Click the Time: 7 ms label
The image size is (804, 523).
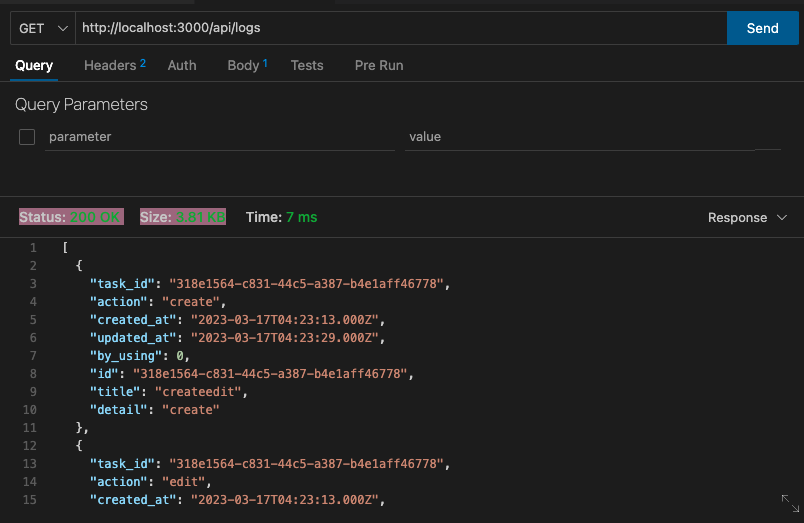point(282,217)
